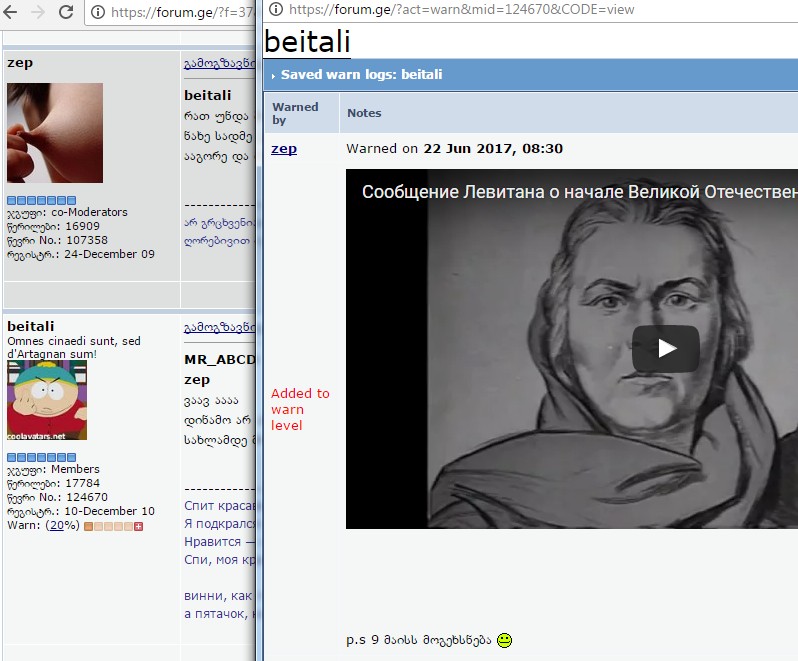Select the 'Warned by' column header

pos(295,113)
